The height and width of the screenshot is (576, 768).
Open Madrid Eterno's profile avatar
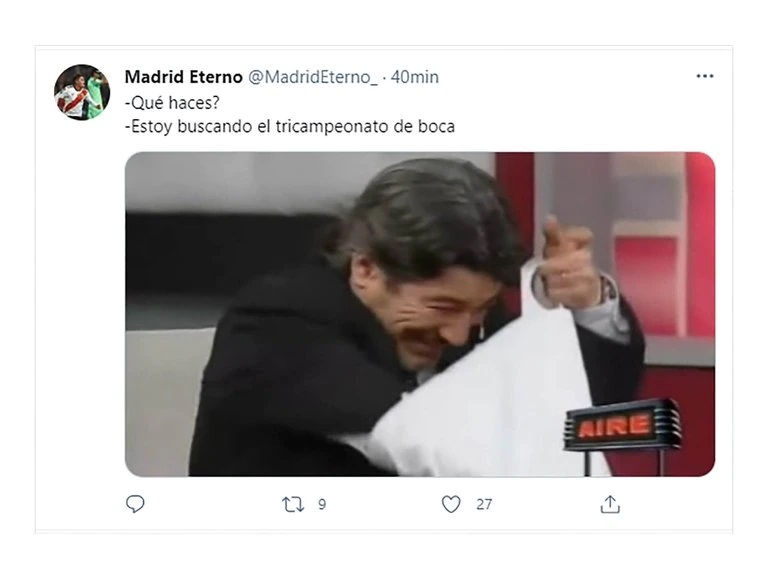(x=82, y=92)
